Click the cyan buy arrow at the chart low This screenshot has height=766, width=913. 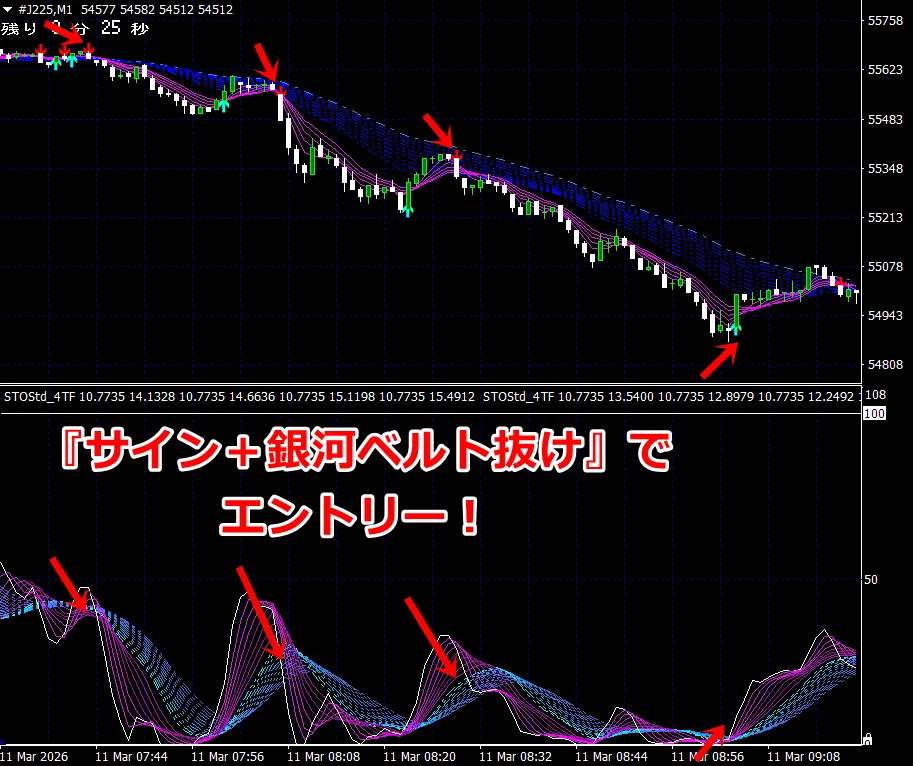coord(736,327)
